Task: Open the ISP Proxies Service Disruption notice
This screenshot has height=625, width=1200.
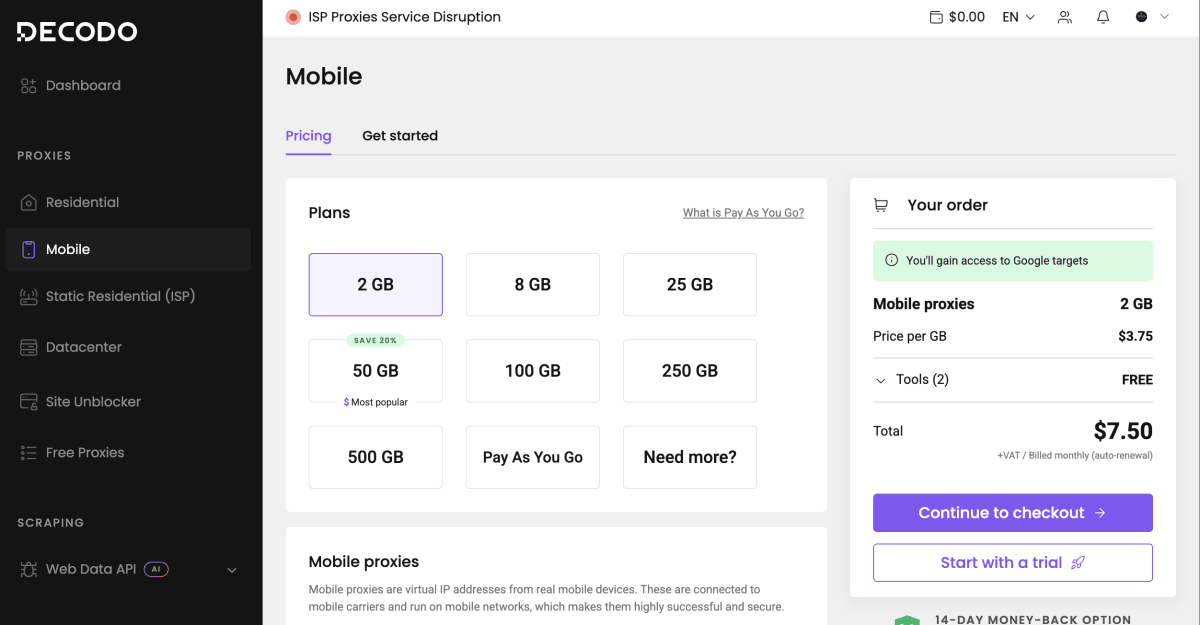Action: point(404,17)
